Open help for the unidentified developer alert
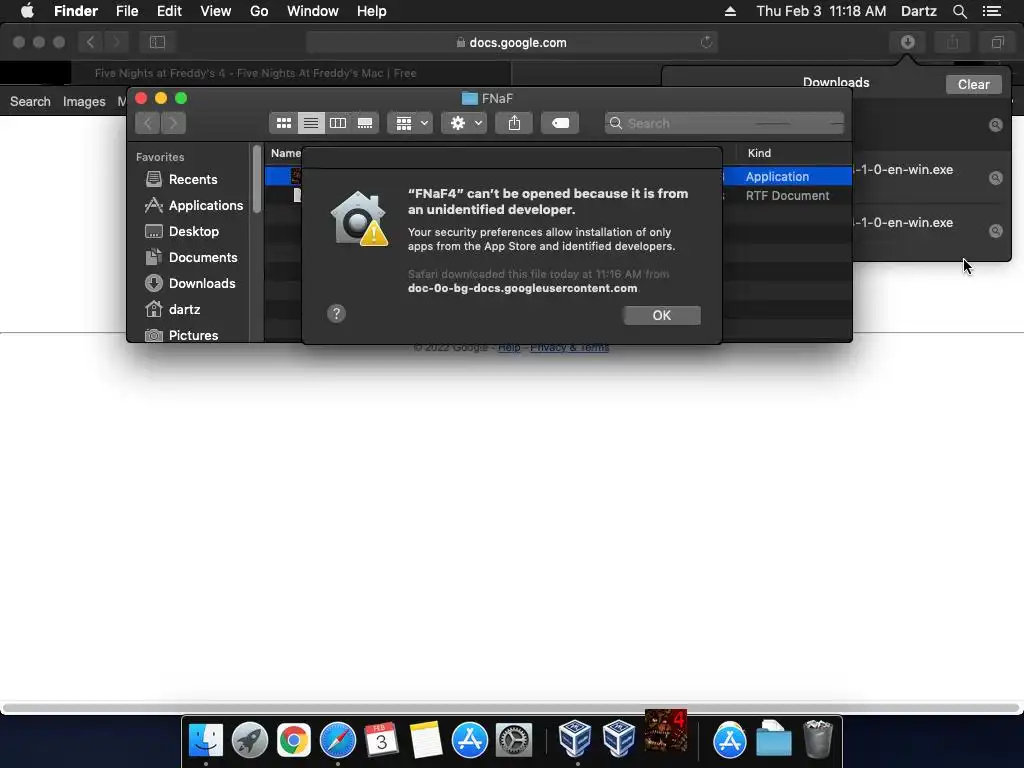The image size is (1024, 768). 336,314
